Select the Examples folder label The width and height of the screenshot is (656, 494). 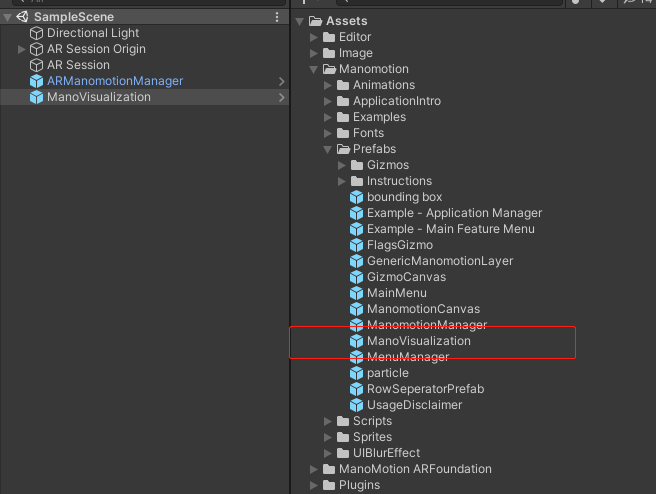click(379, 117)
